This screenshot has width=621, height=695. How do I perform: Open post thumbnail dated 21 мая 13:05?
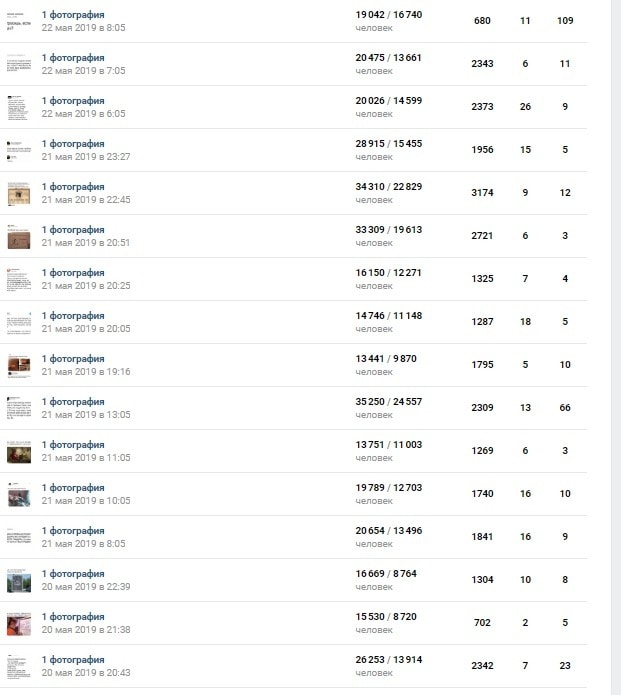(x=18, y=408)
